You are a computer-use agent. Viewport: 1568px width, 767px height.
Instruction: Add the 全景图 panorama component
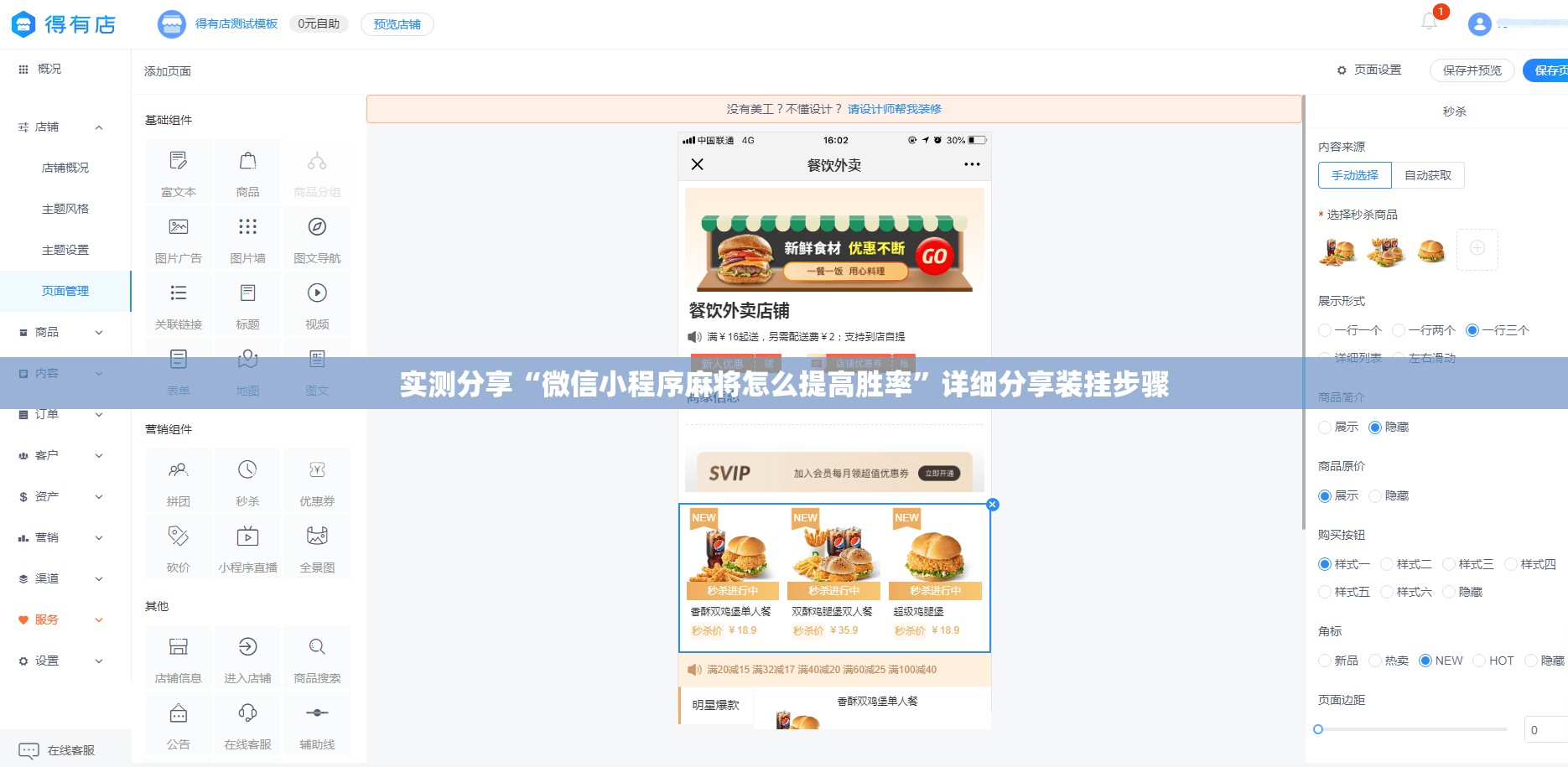click(x=317, y=548)
